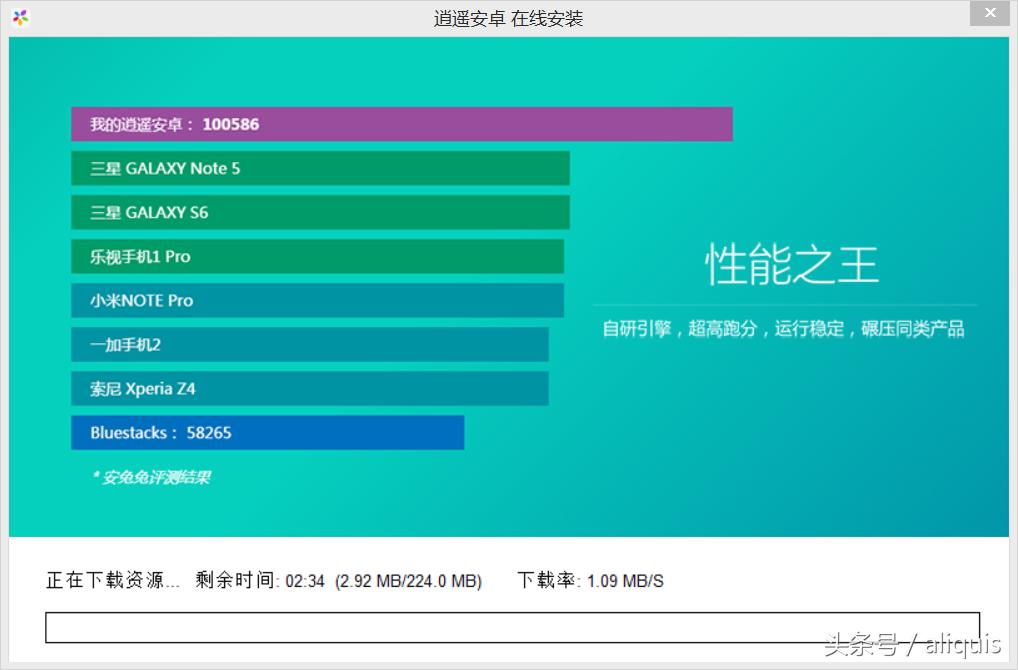1018x670 pixels.
Task: Select the window title 逍遥安卓 在线安装
Action: click(508, 17)
